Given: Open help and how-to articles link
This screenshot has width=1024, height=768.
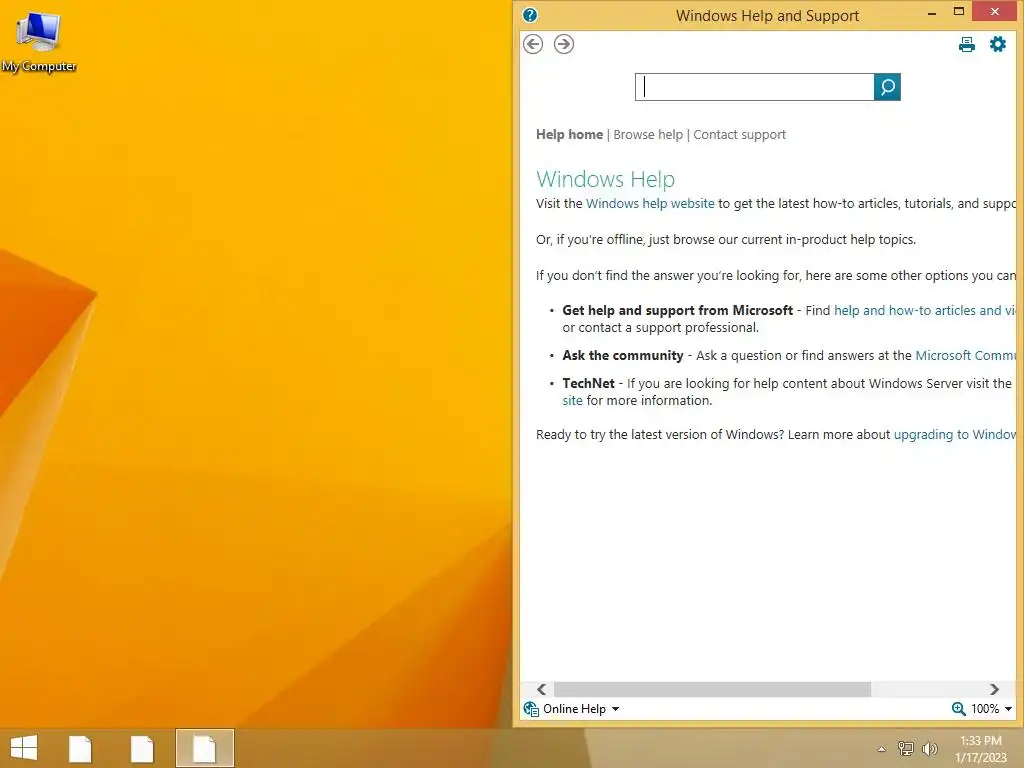Looking at the screenshot, I should tap(925, 311).
